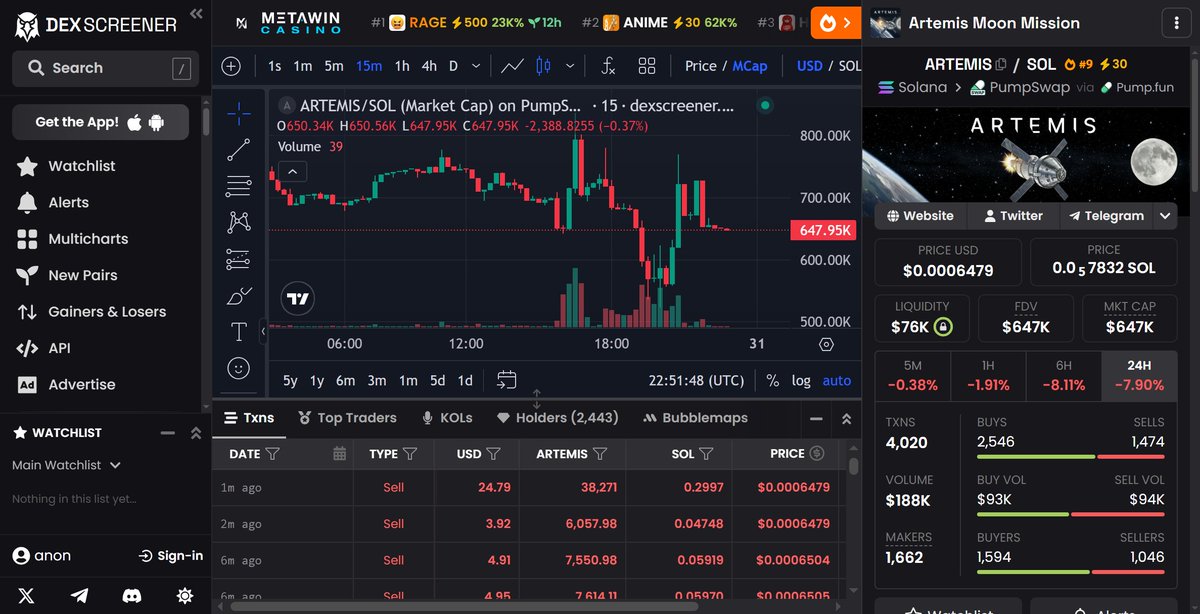Select the chart patterns tool
Image resolution: width=1200 pixels, height=614 pixels.
click(x=238, y=222)
